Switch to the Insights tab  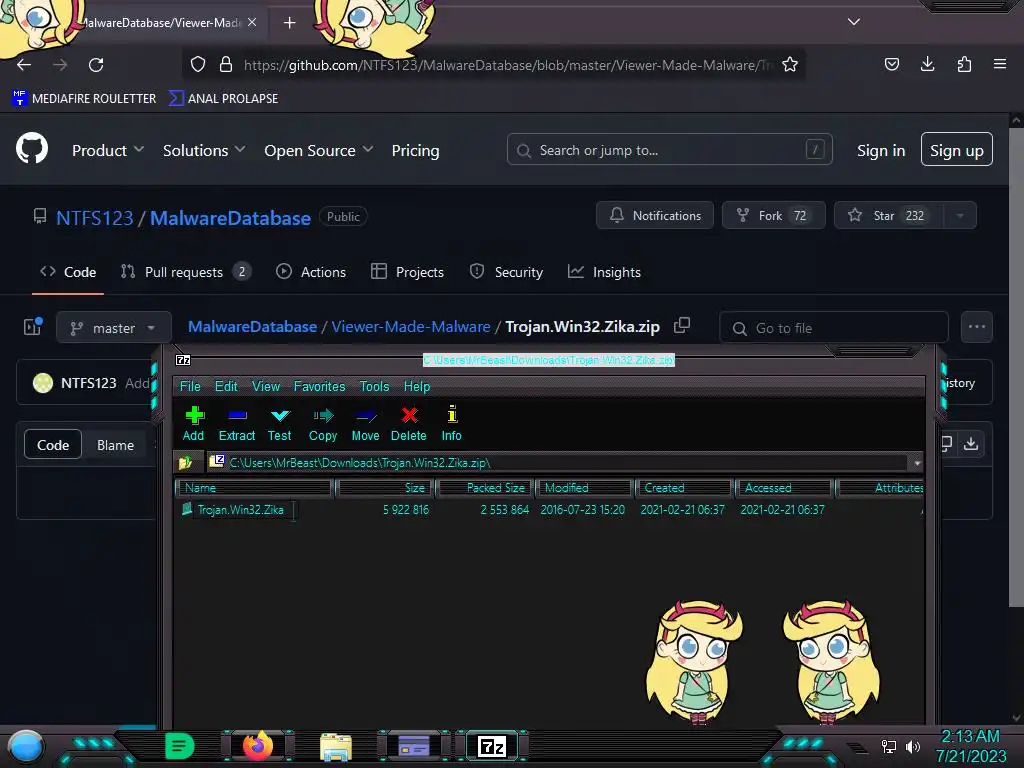(x=604, y=272)
